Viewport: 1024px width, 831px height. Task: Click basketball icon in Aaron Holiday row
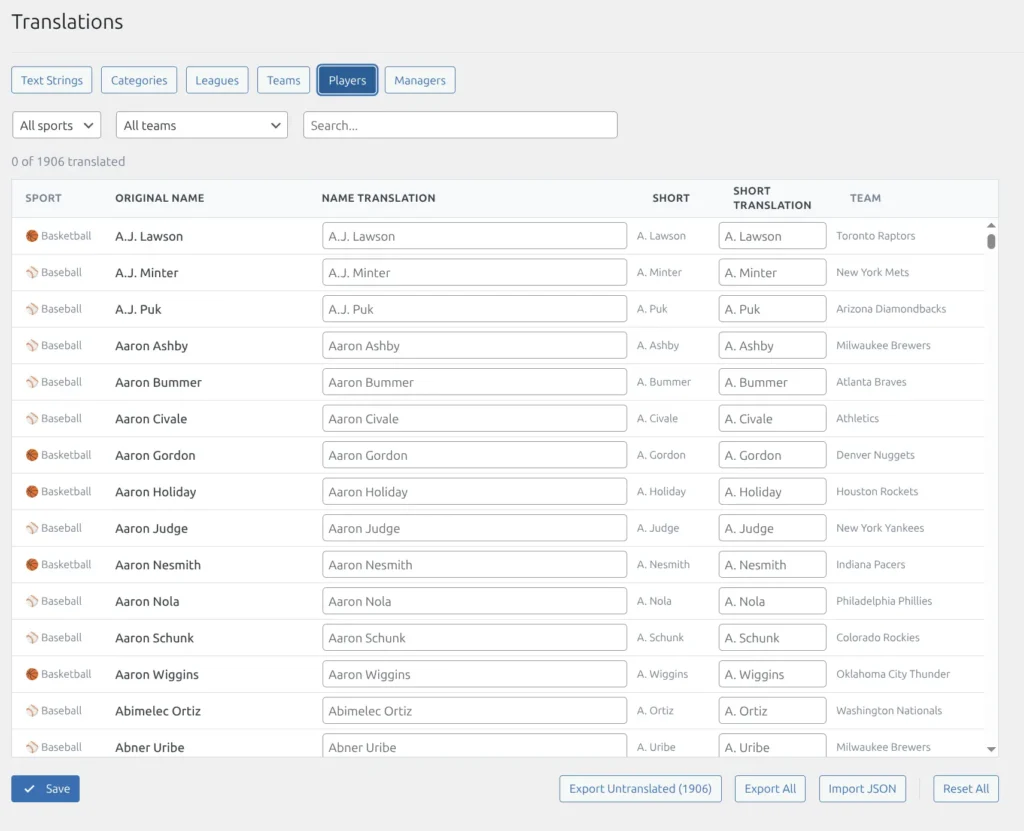[x=31, y=492]
